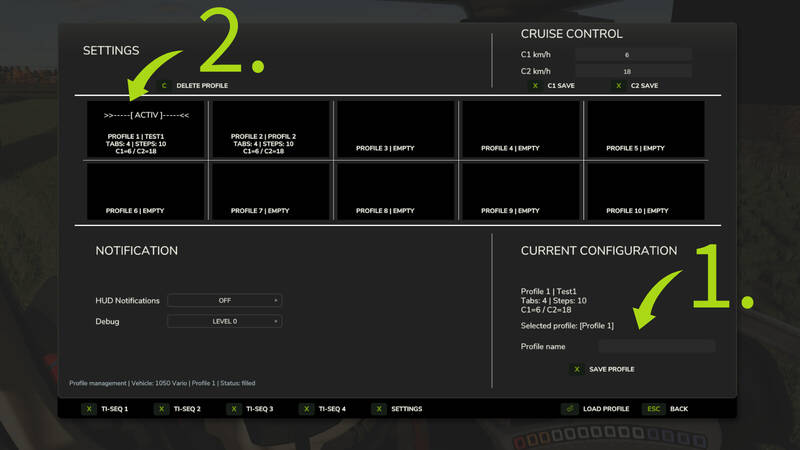Screen dimensions: 800x450
Task: Toggle HUD Notifications OFF selector
Action: (224, 300)
